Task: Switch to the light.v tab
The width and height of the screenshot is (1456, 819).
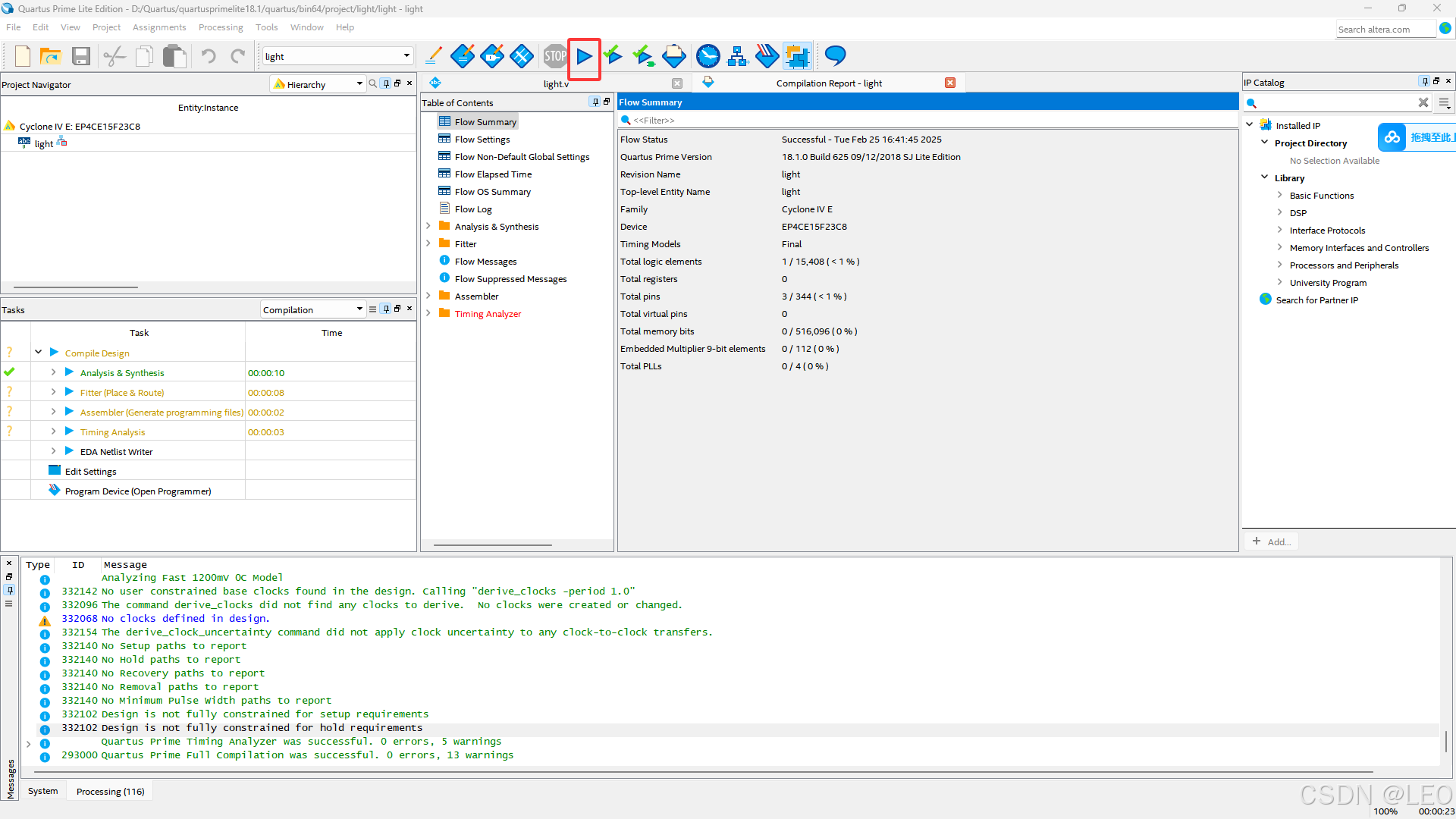Action: [x=555, y=83]
